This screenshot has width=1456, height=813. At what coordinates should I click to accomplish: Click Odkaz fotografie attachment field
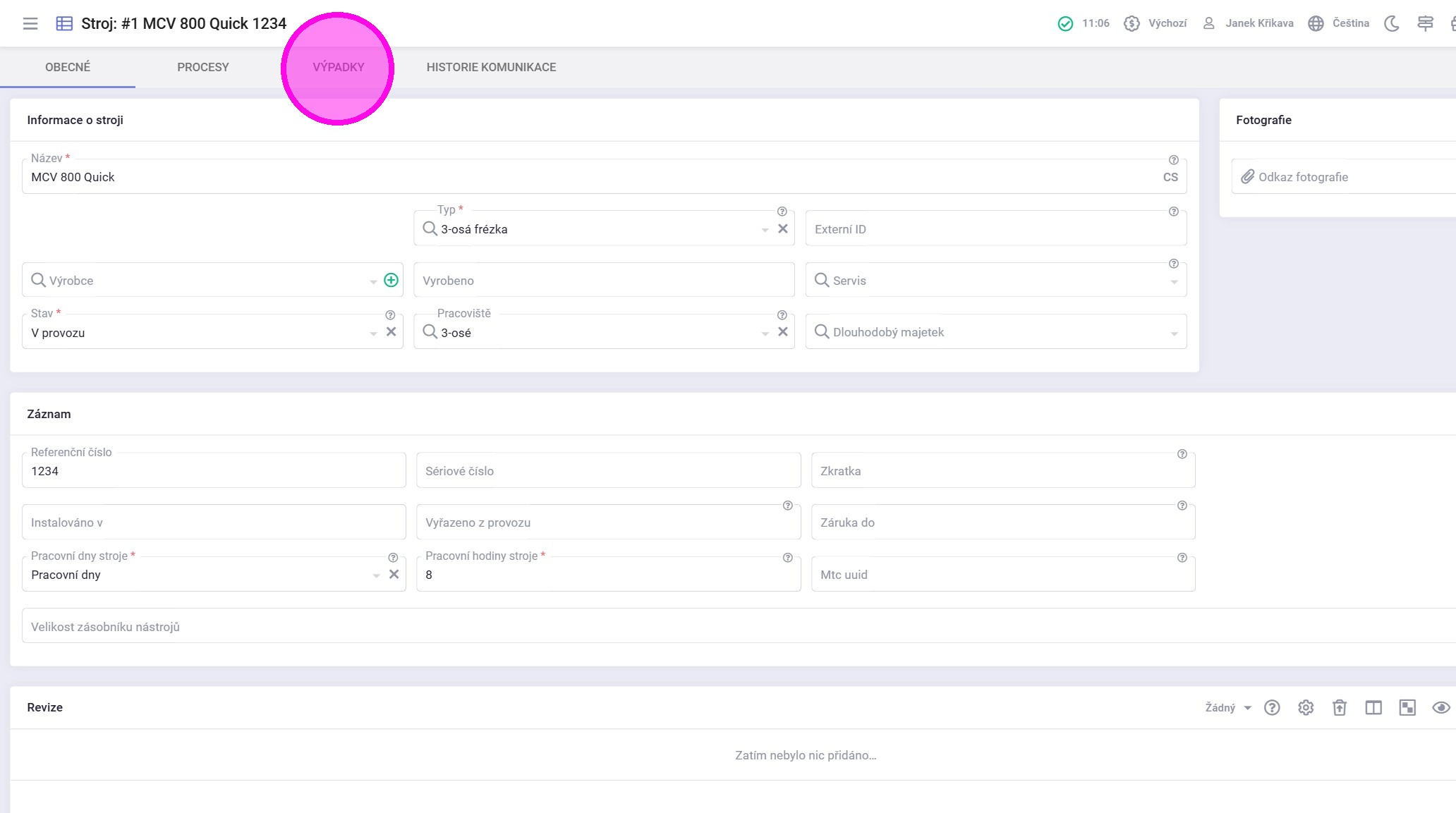[1340, 177]
